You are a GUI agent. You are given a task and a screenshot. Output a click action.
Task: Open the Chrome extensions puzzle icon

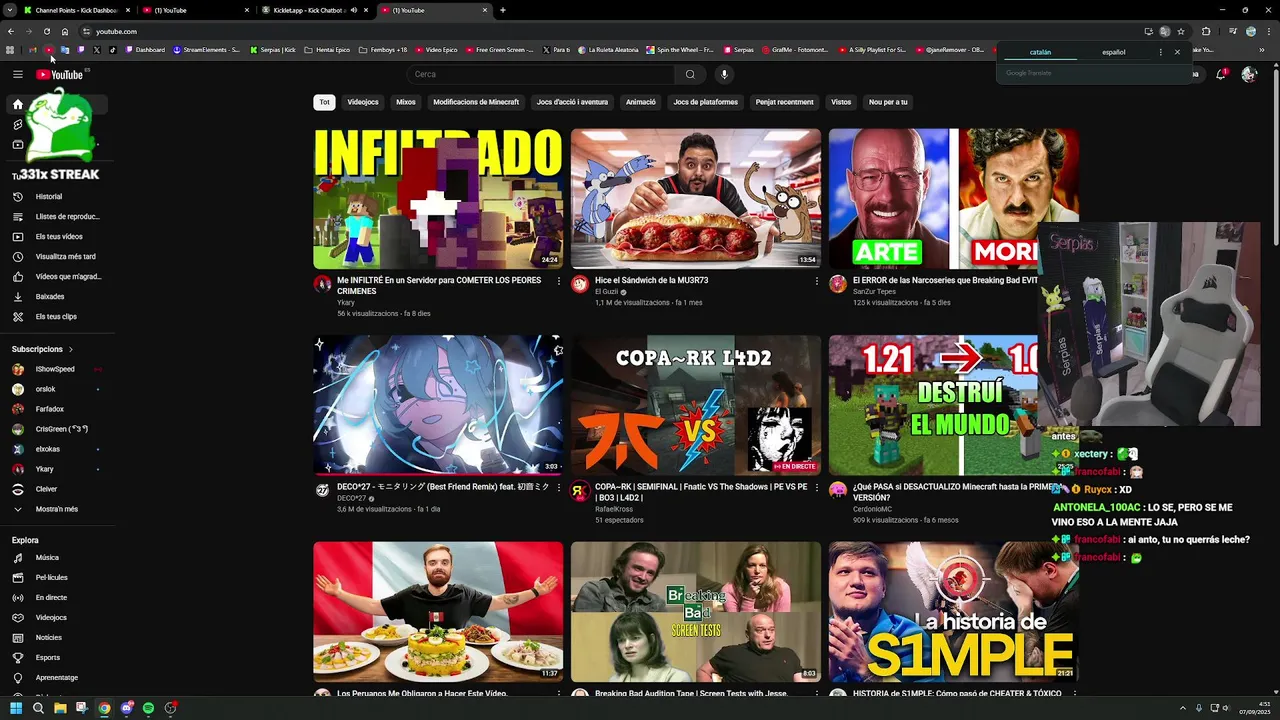pos(1205,31)
